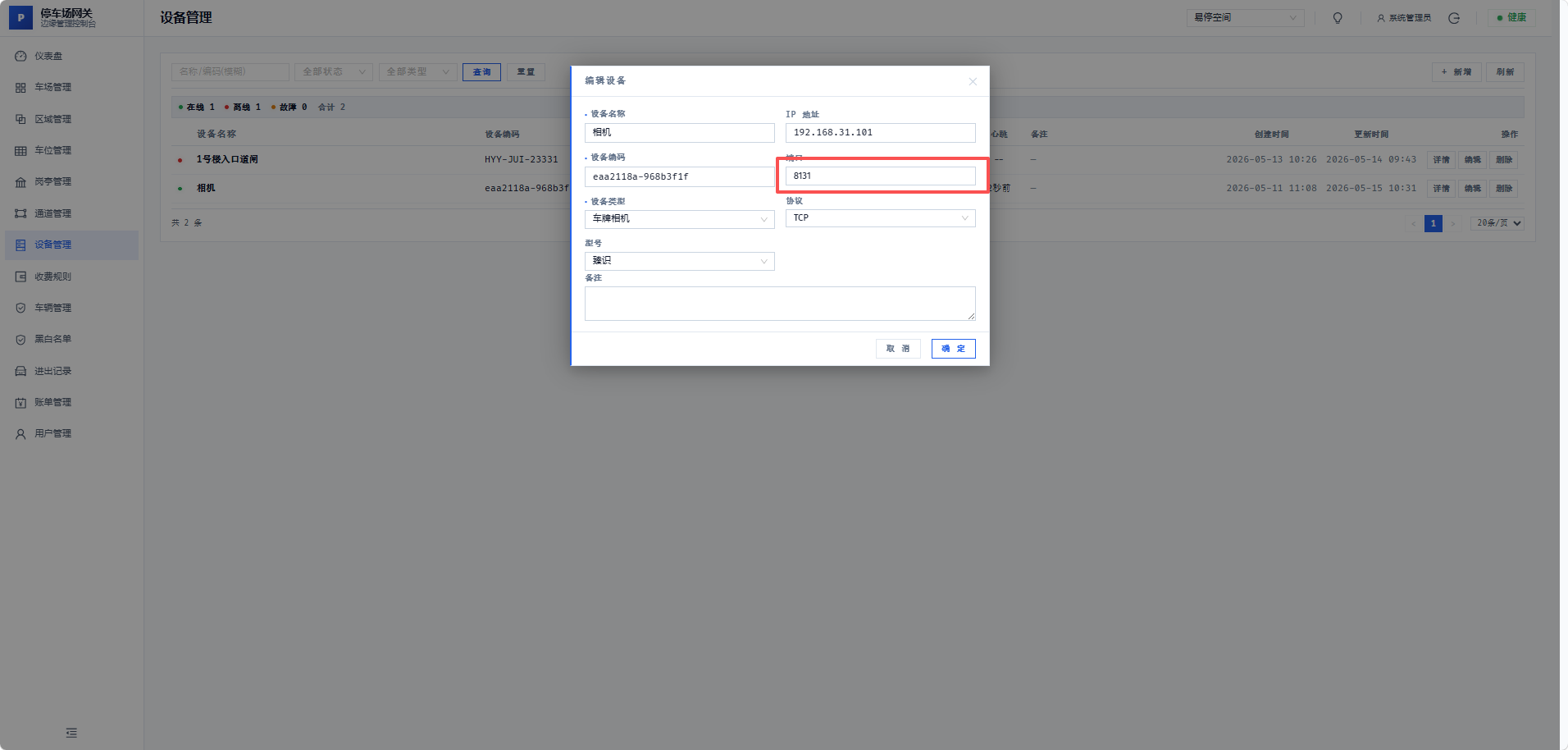Expand the 协议 dropdown showing TCP
Viewport: 1568px width, 750px height.
(880, 218)
